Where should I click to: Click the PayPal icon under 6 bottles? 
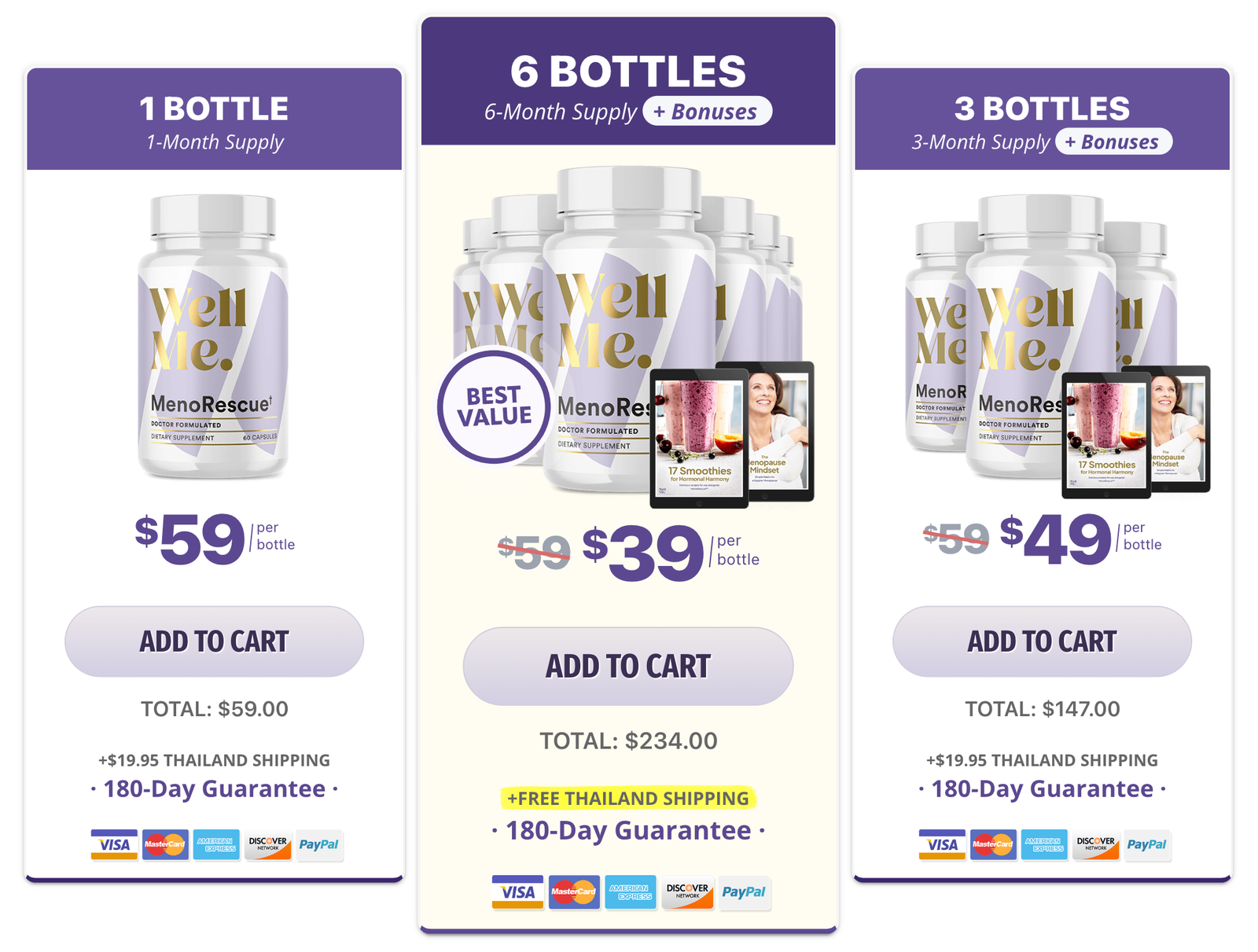coord(744,891)
